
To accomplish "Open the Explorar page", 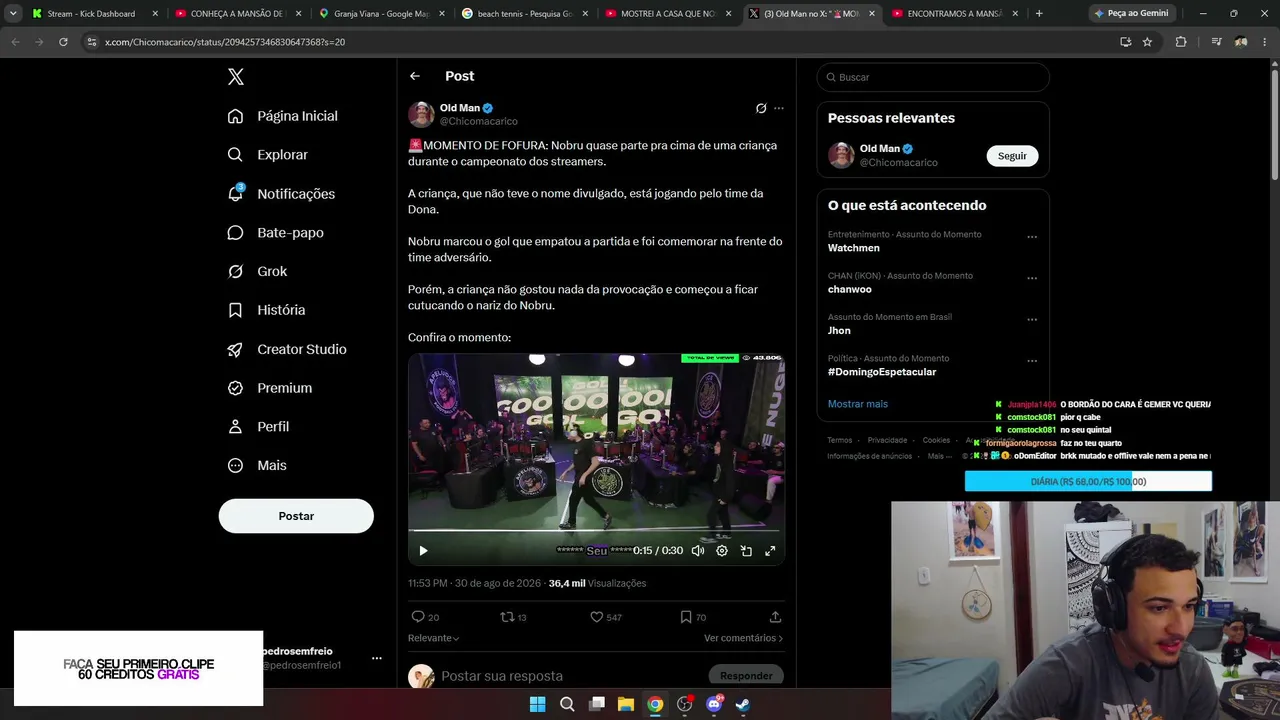I will tap(268, 155).
